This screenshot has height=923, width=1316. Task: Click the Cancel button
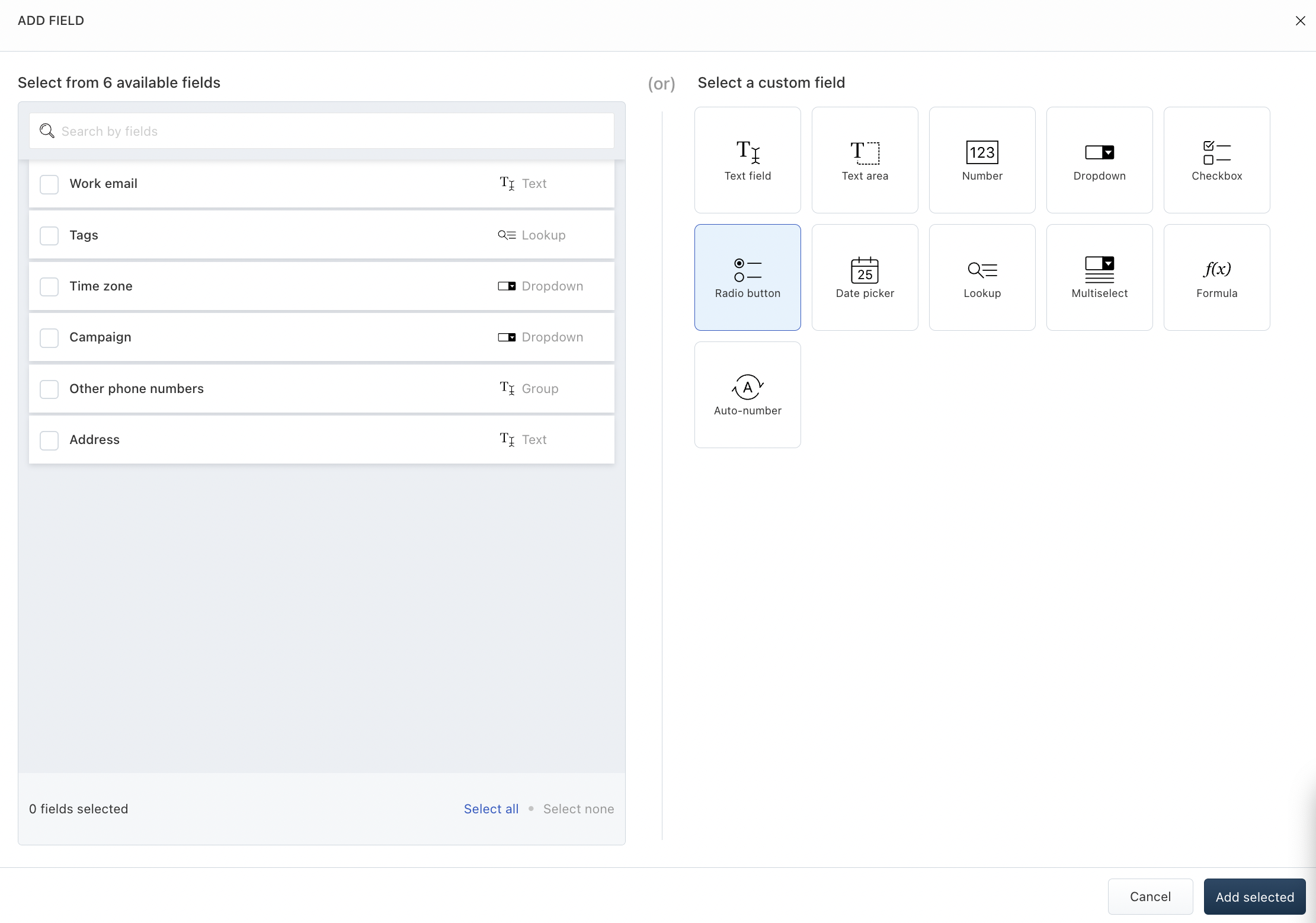(x=1150, y=897)
